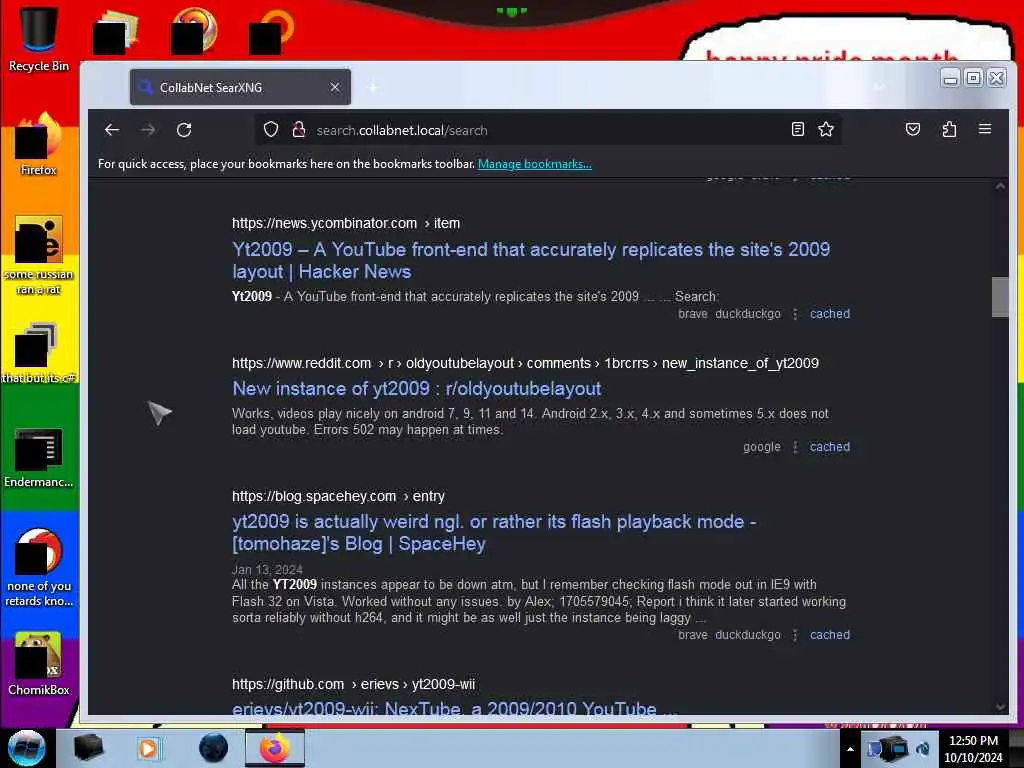Viewport: 1024px width, 768px height.
Task: Reload the current search page
Action: [184, 130]
